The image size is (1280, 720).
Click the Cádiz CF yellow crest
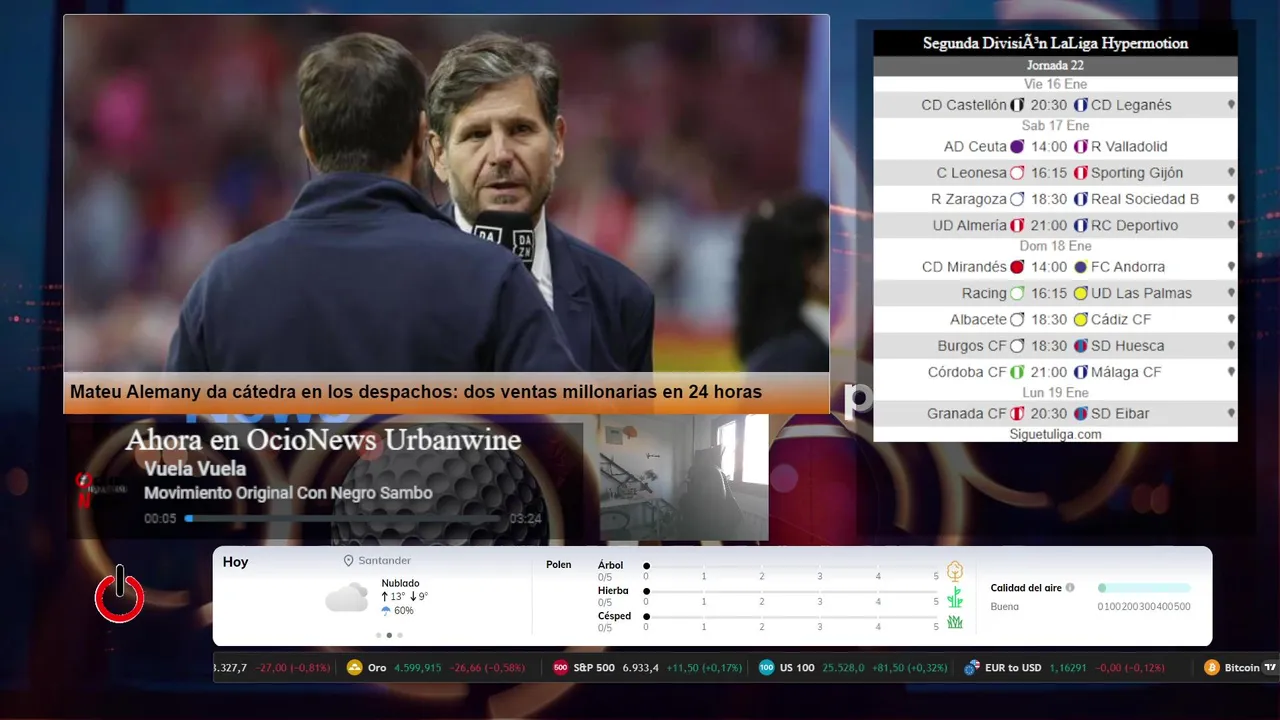click(1080, 319)
